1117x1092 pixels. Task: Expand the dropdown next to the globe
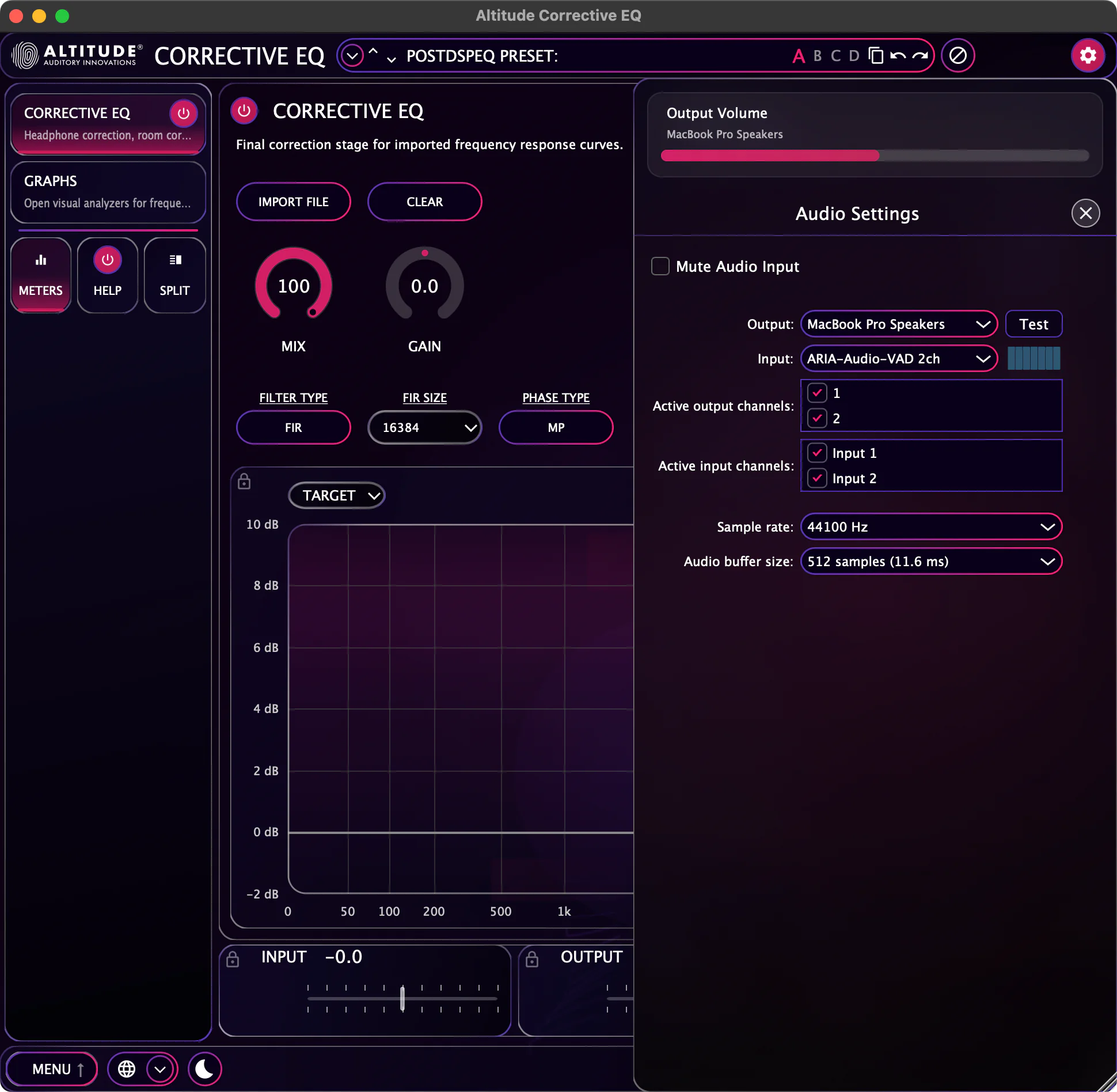pyautogui.click(x=160, y=1069)
